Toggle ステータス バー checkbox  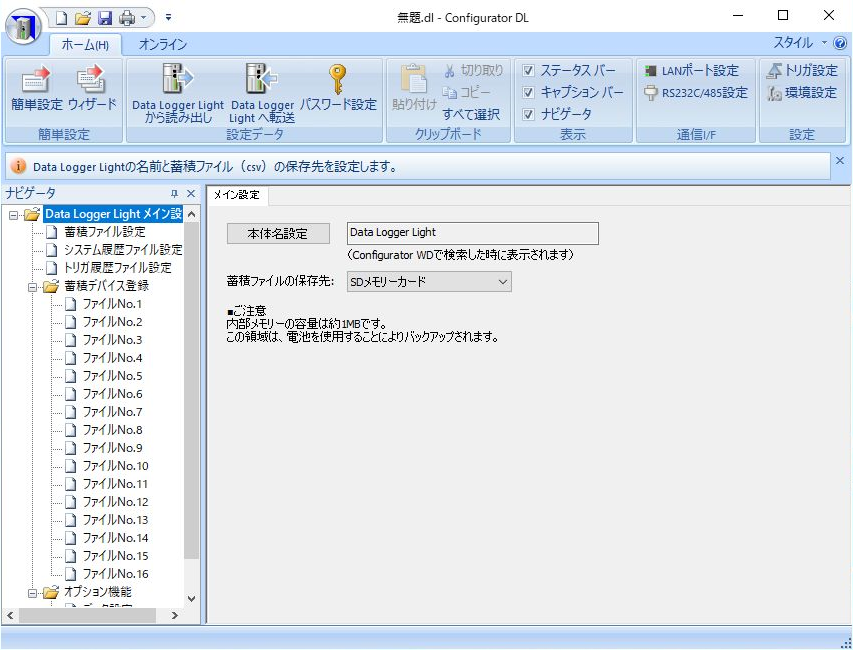528,71
